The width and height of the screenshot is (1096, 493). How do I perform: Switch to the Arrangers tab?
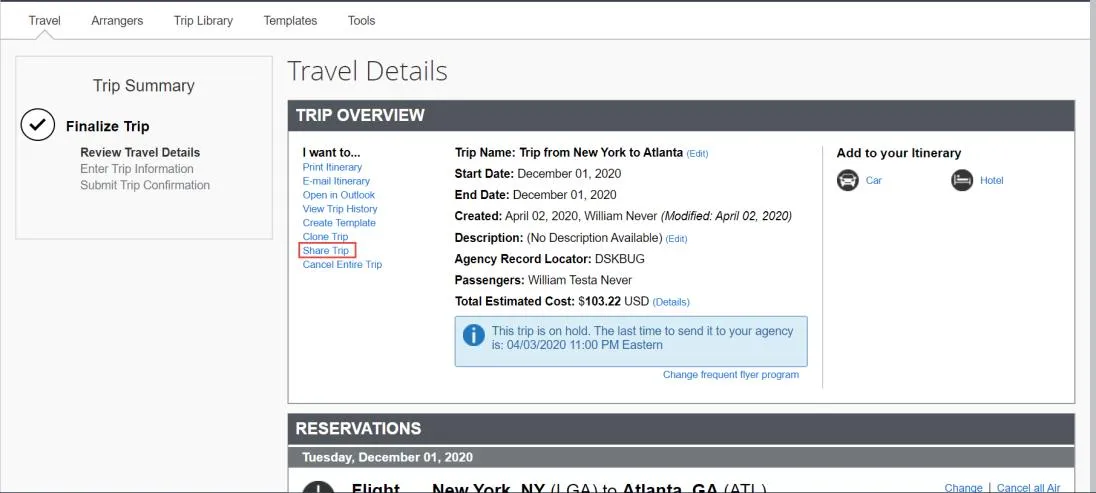(117, 20)
